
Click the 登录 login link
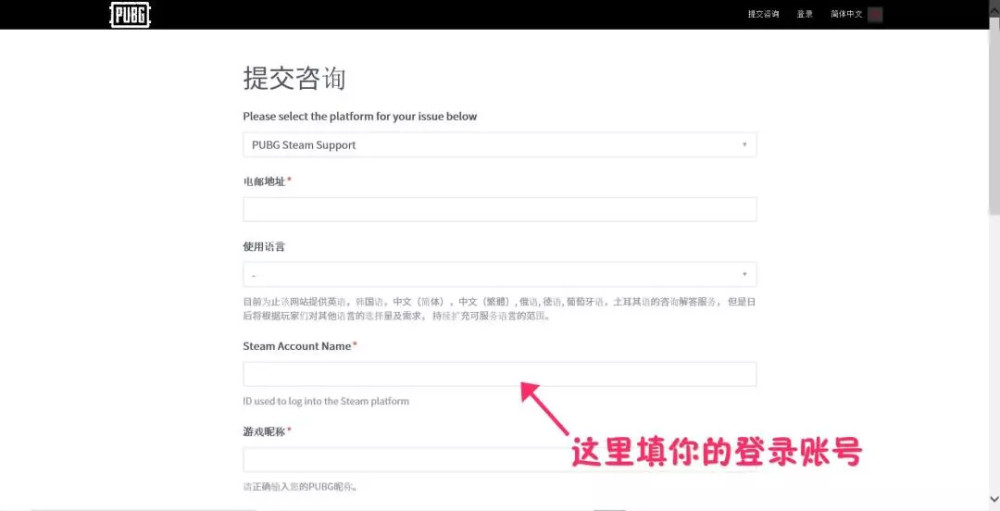[x=805, y=15]
